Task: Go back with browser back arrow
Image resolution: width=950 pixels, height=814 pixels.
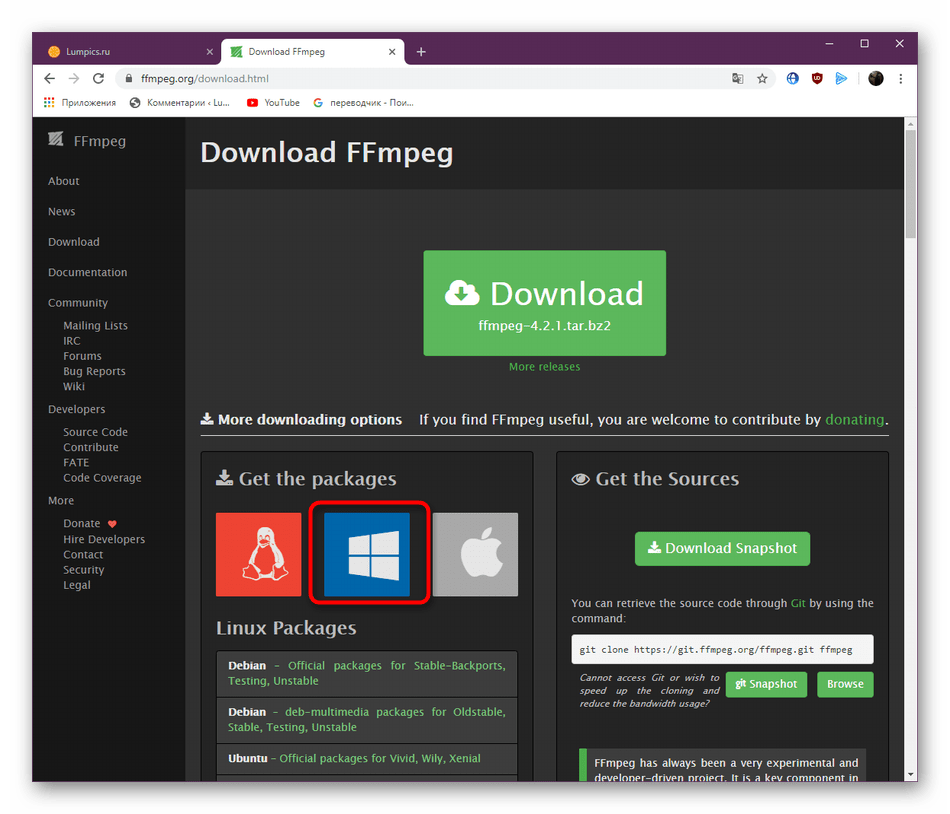Action: 50,78
